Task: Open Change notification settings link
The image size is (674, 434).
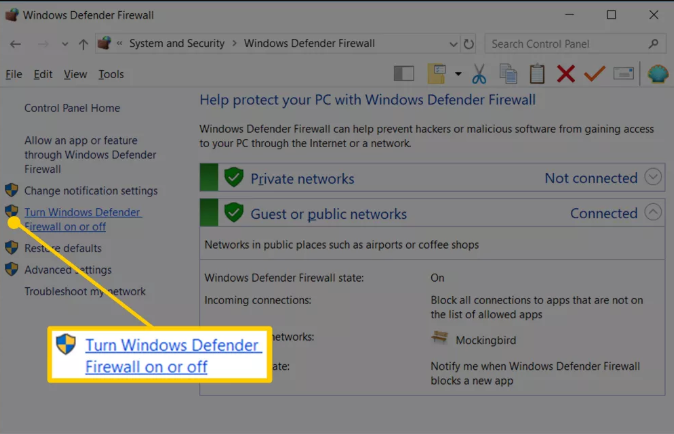Action: coord(91,191)
